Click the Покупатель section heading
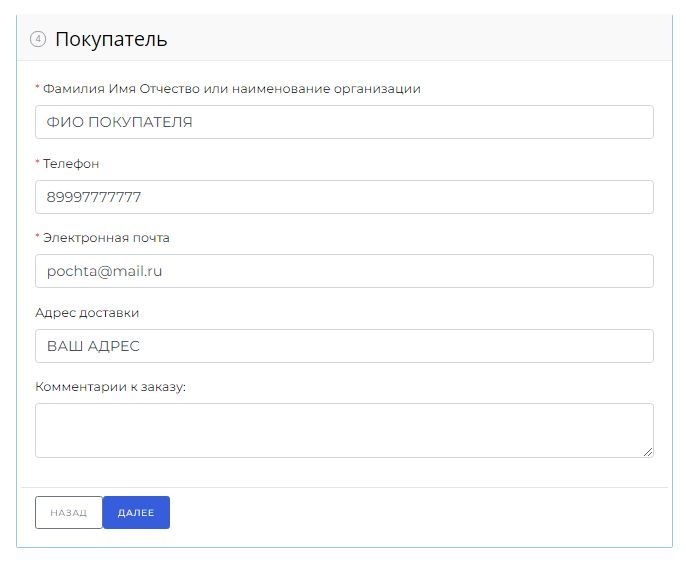 click(x=111, y=40)
